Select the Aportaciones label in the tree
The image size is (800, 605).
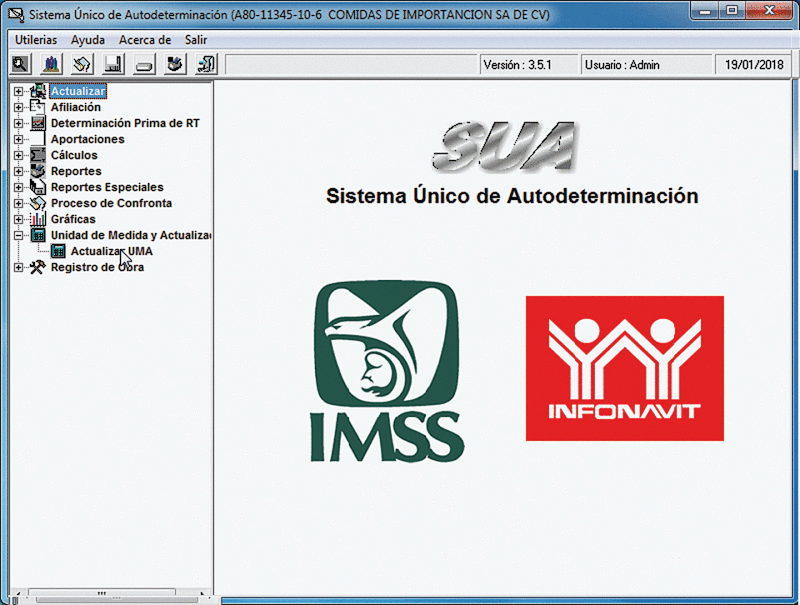pos(87,139)
